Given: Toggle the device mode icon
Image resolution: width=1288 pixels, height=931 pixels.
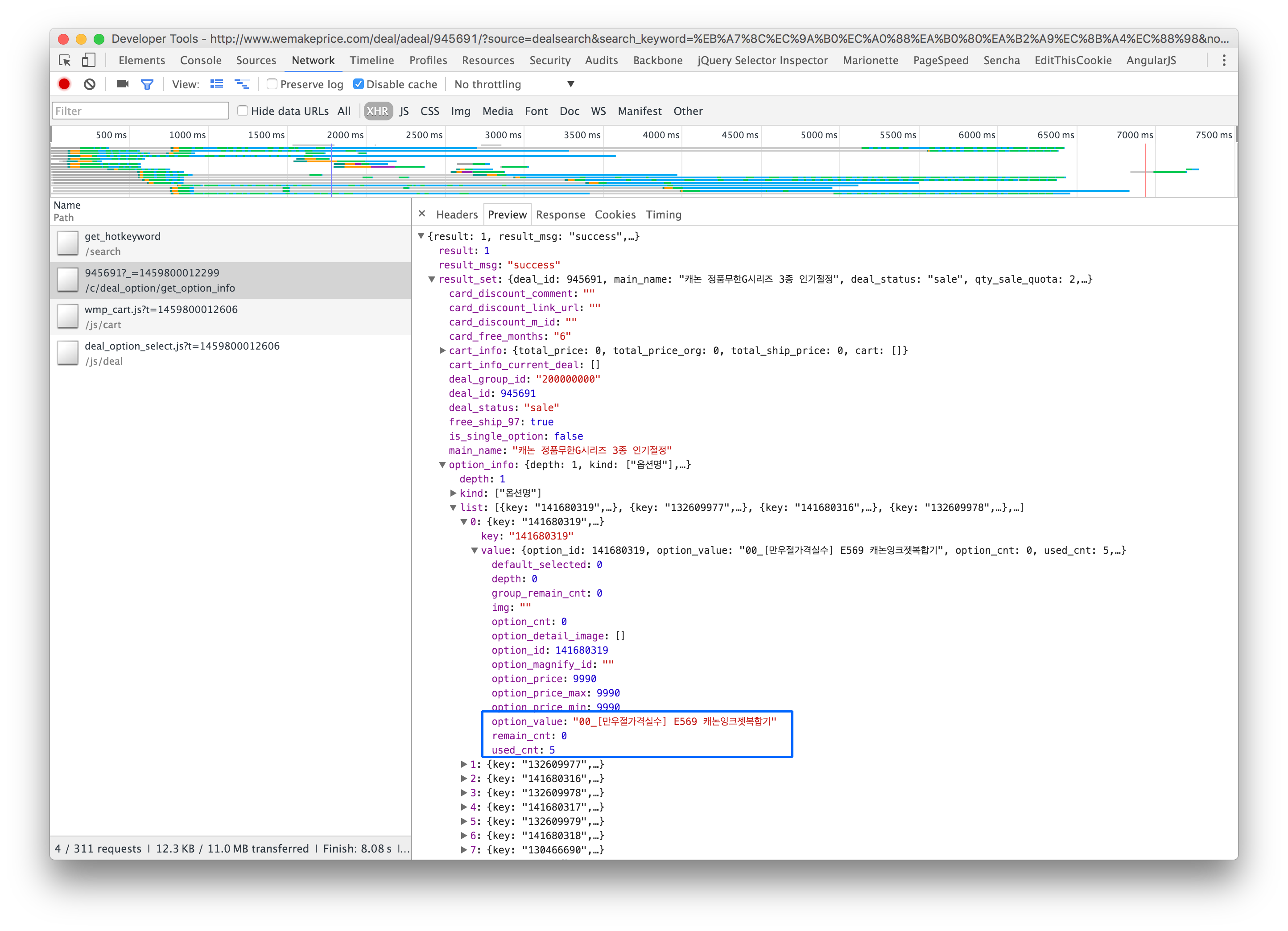Looking at the screenshot, I should pyautogui.click(x=88, y=60).
